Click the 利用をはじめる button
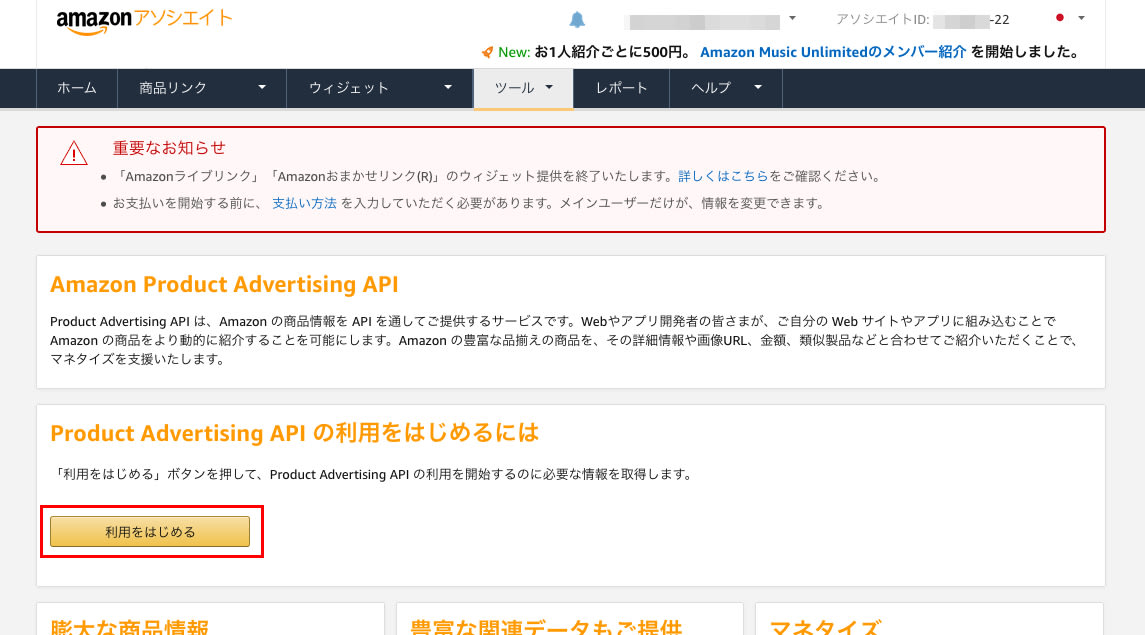Screen dimensions: 1145x635 pos(150,532)
